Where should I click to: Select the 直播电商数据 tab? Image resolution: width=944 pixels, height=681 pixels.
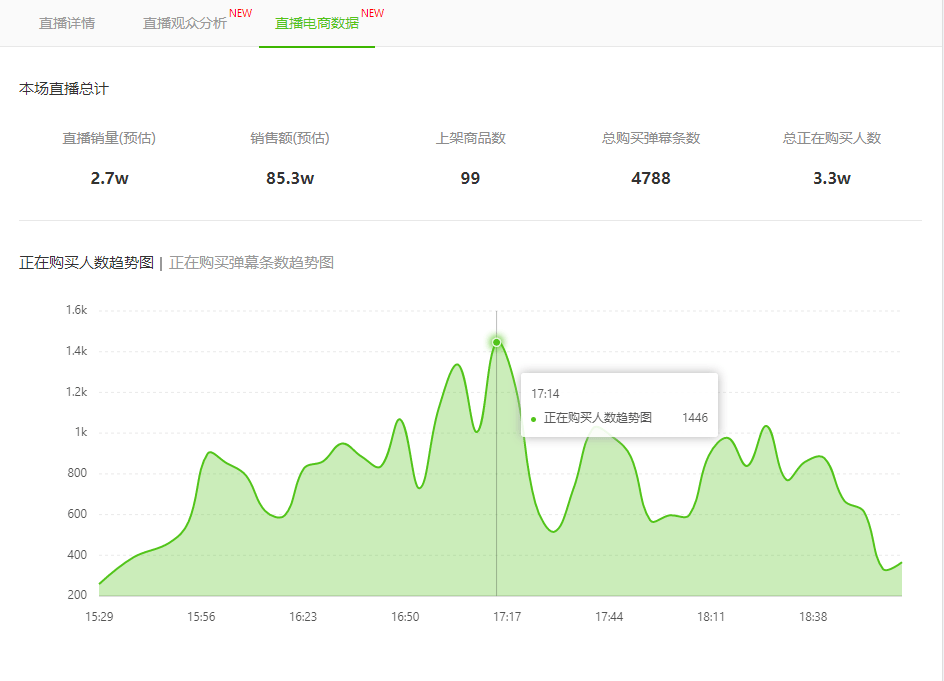tap(317, 23)
